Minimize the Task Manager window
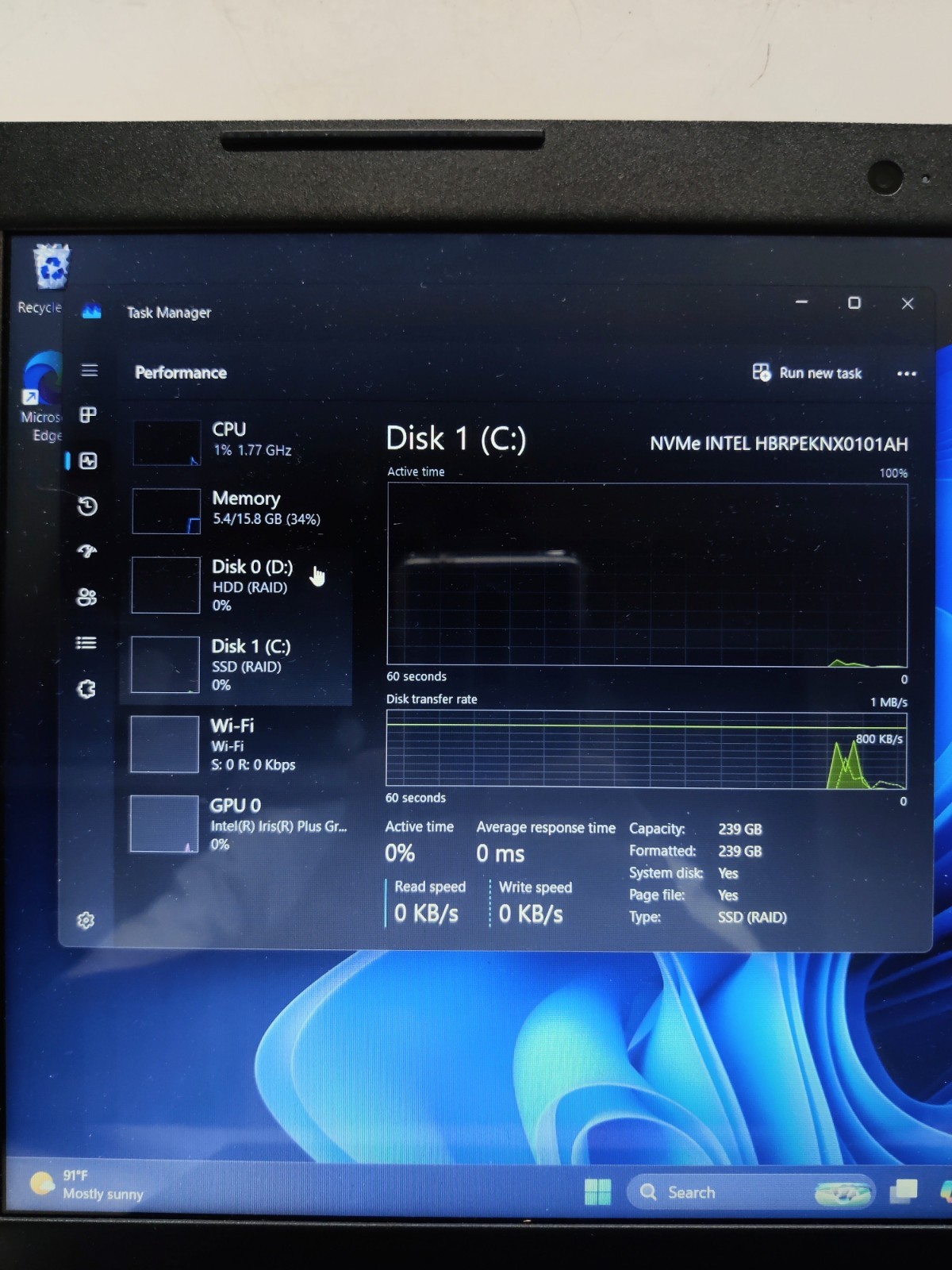952x1270 pixels. tap(801, 302)
